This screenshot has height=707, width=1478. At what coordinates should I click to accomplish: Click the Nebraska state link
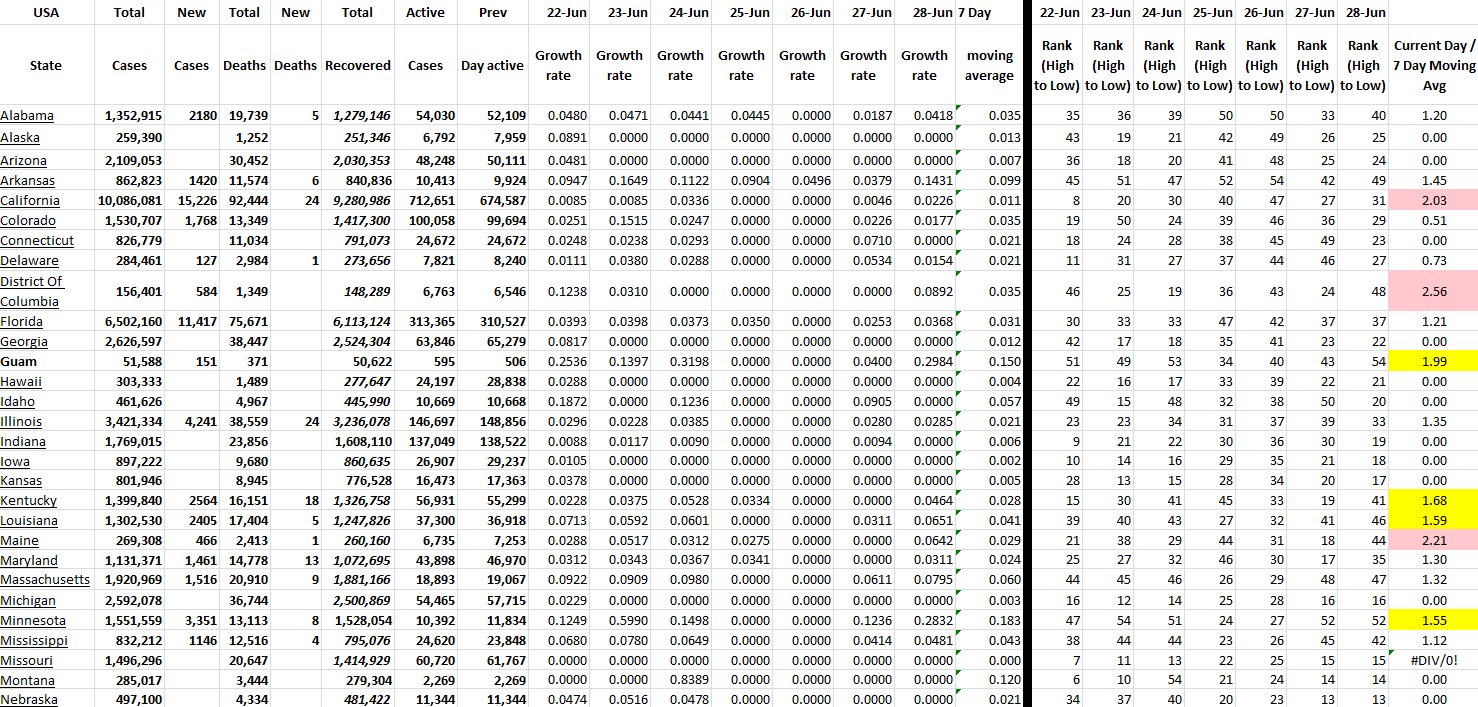29,700
